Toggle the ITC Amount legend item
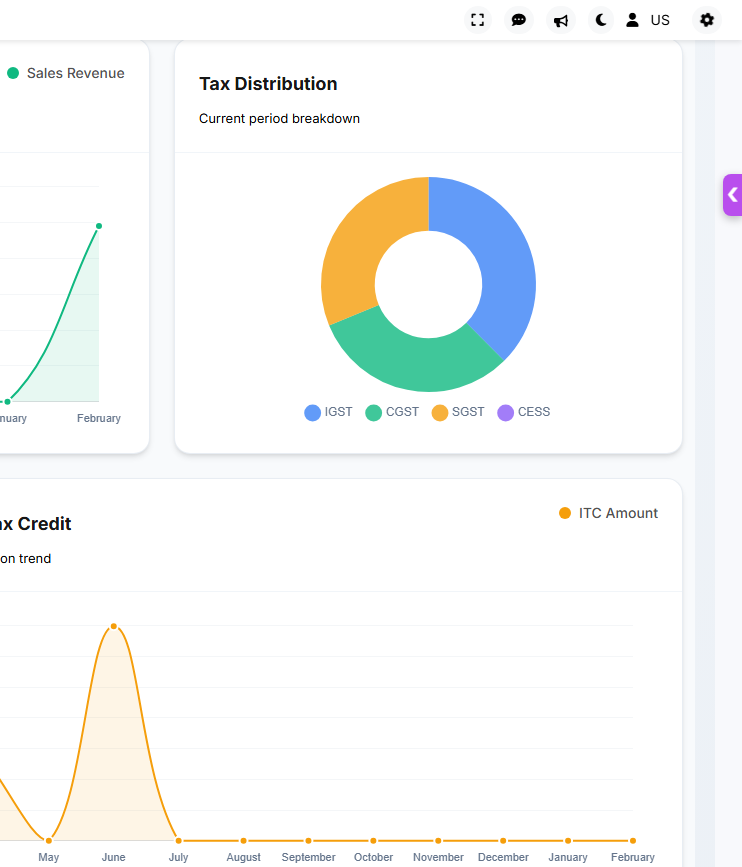 pos(608,513)
